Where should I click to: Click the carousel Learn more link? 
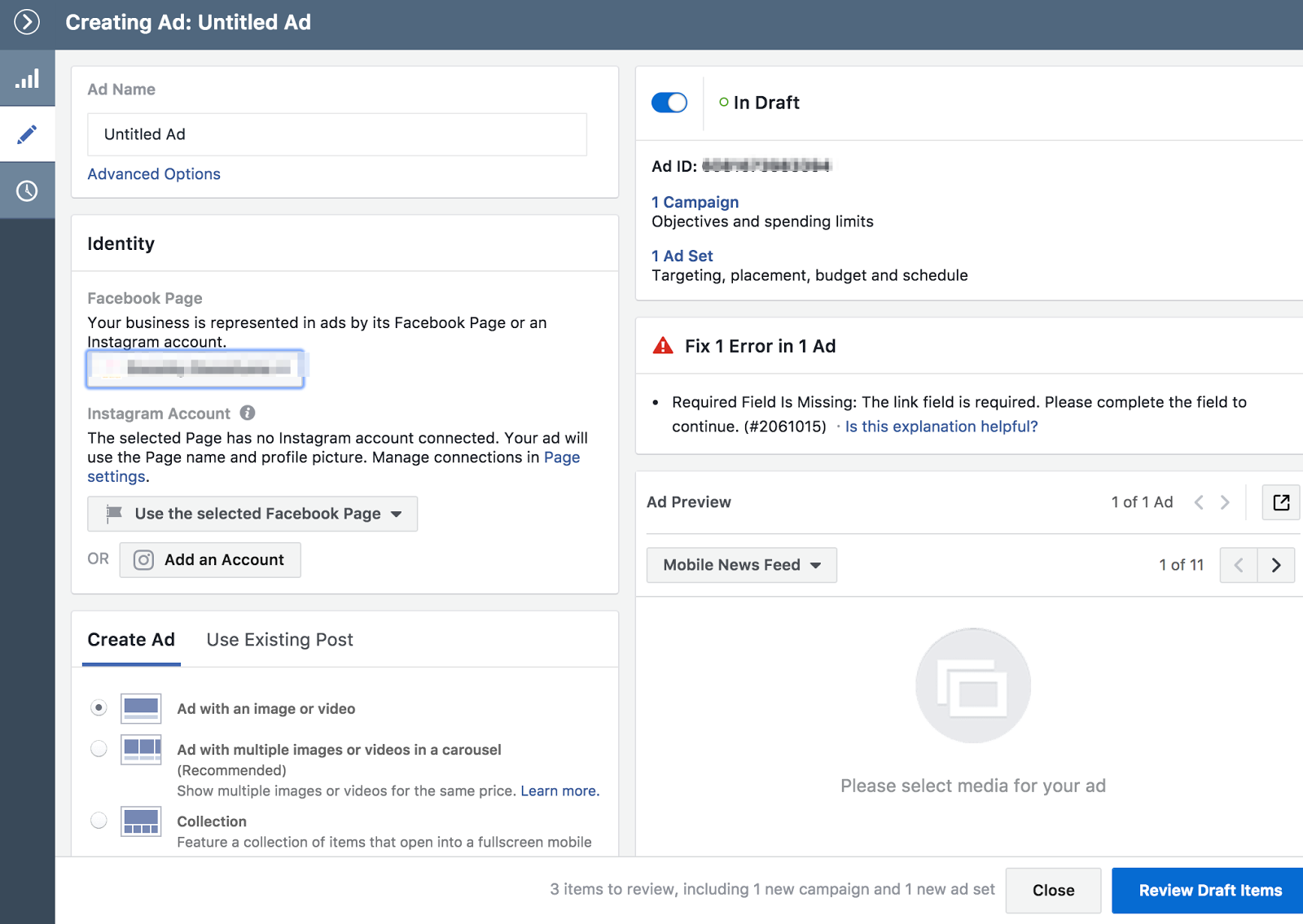[559, 791]
